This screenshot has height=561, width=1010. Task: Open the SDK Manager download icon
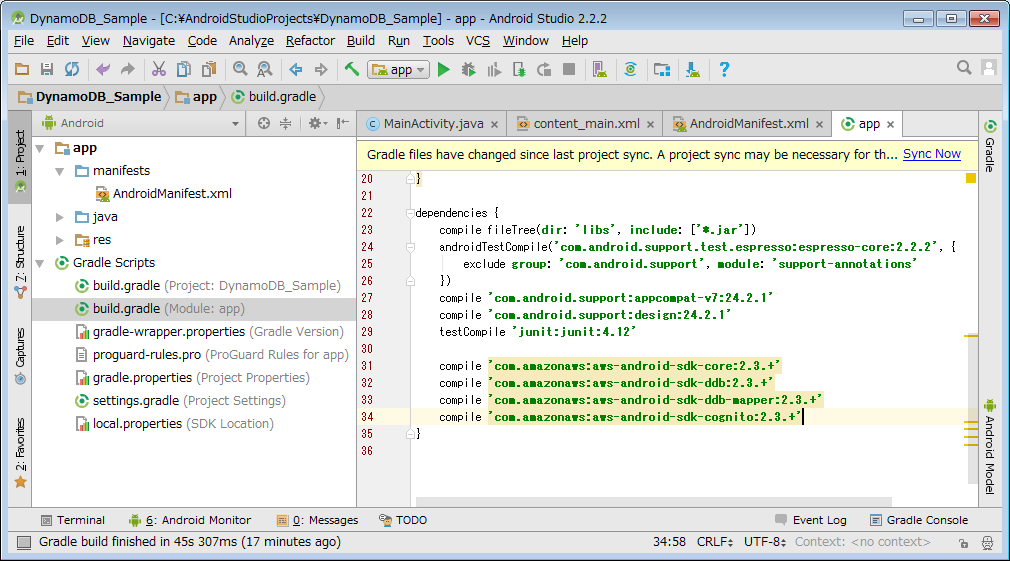point(692,69)
